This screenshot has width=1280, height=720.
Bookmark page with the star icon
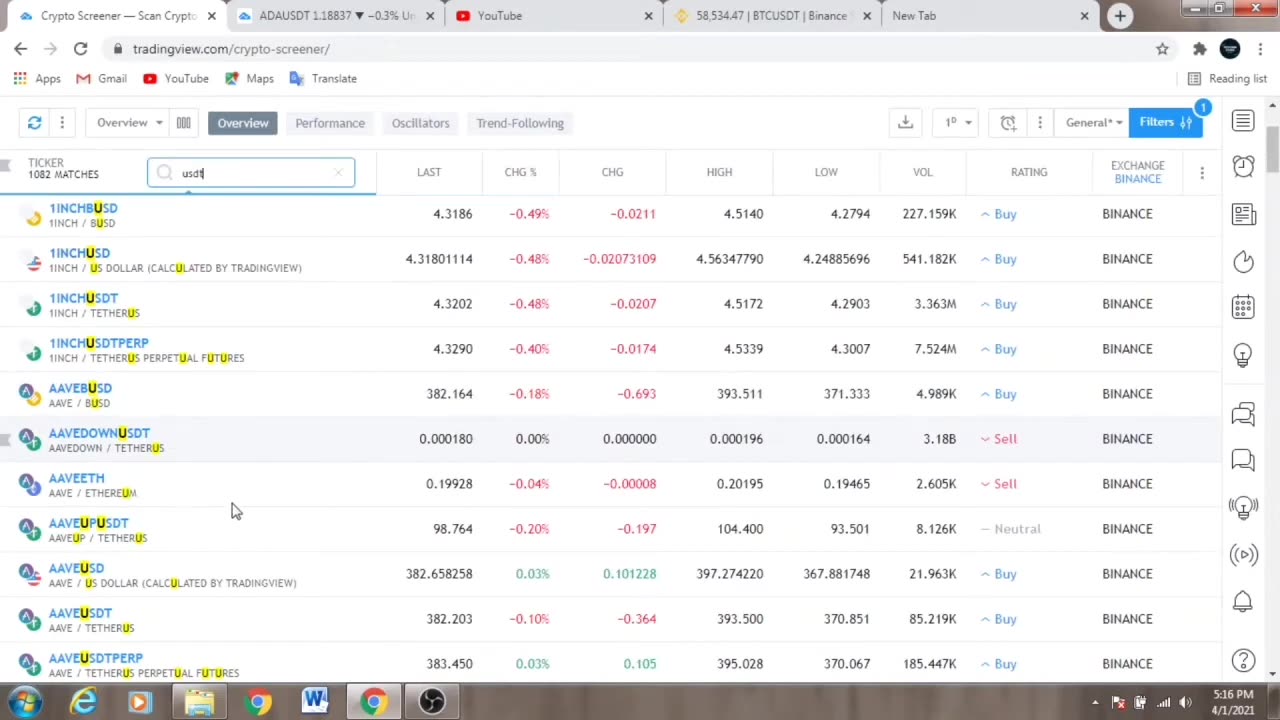1162,49
